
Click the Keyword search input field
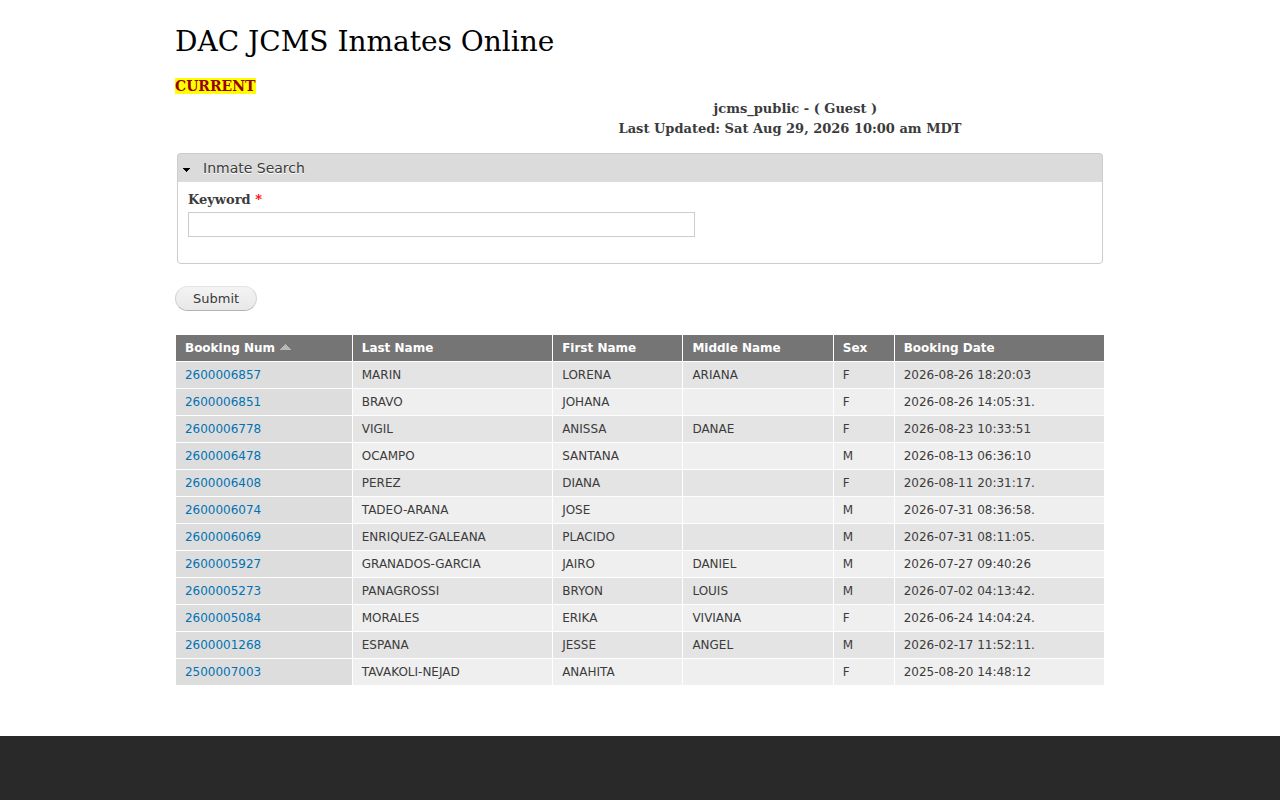pos(441,224)
